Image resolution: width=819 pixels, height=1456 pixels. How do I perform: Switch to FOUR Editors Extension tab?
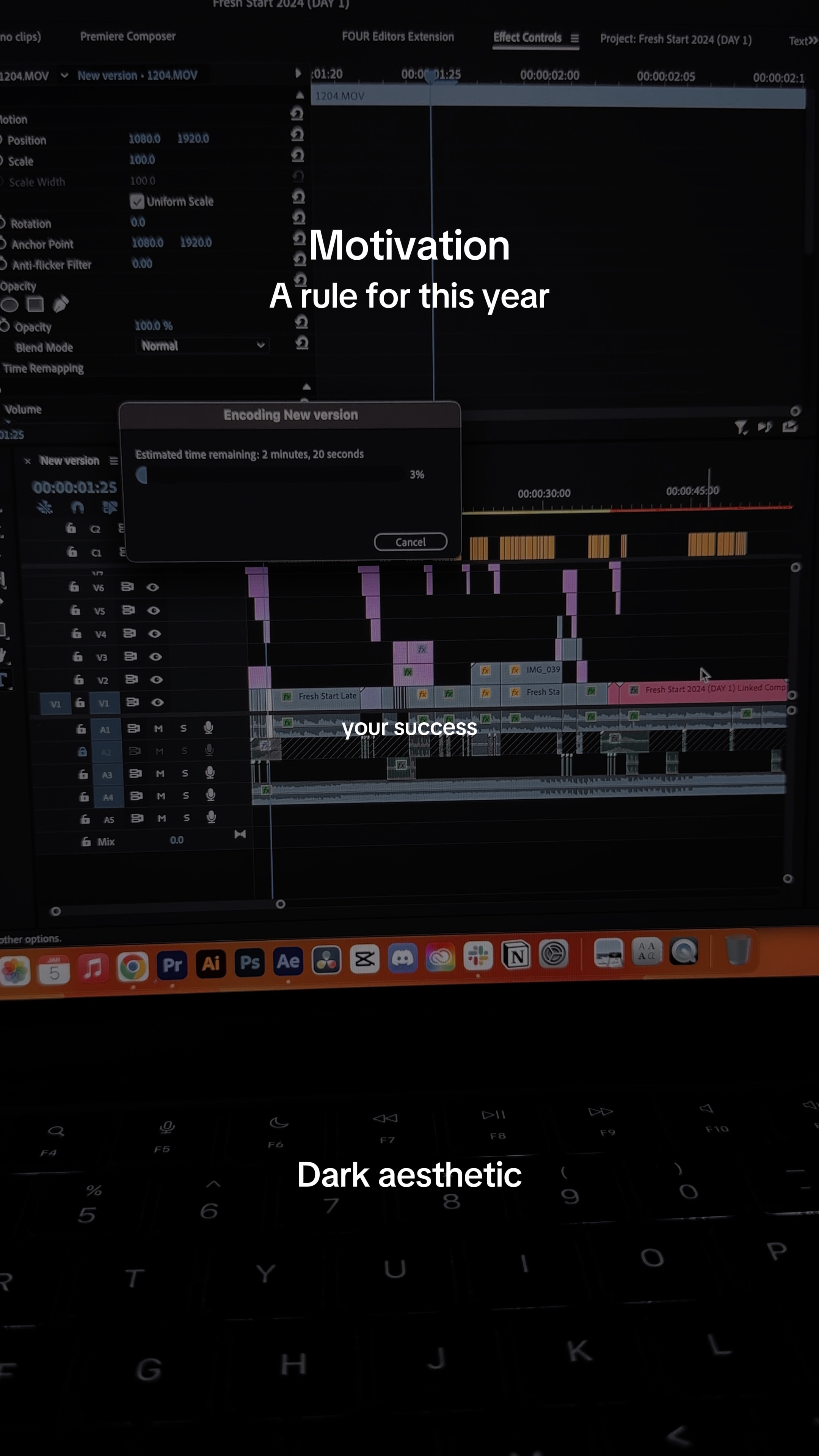coord(398,37)
